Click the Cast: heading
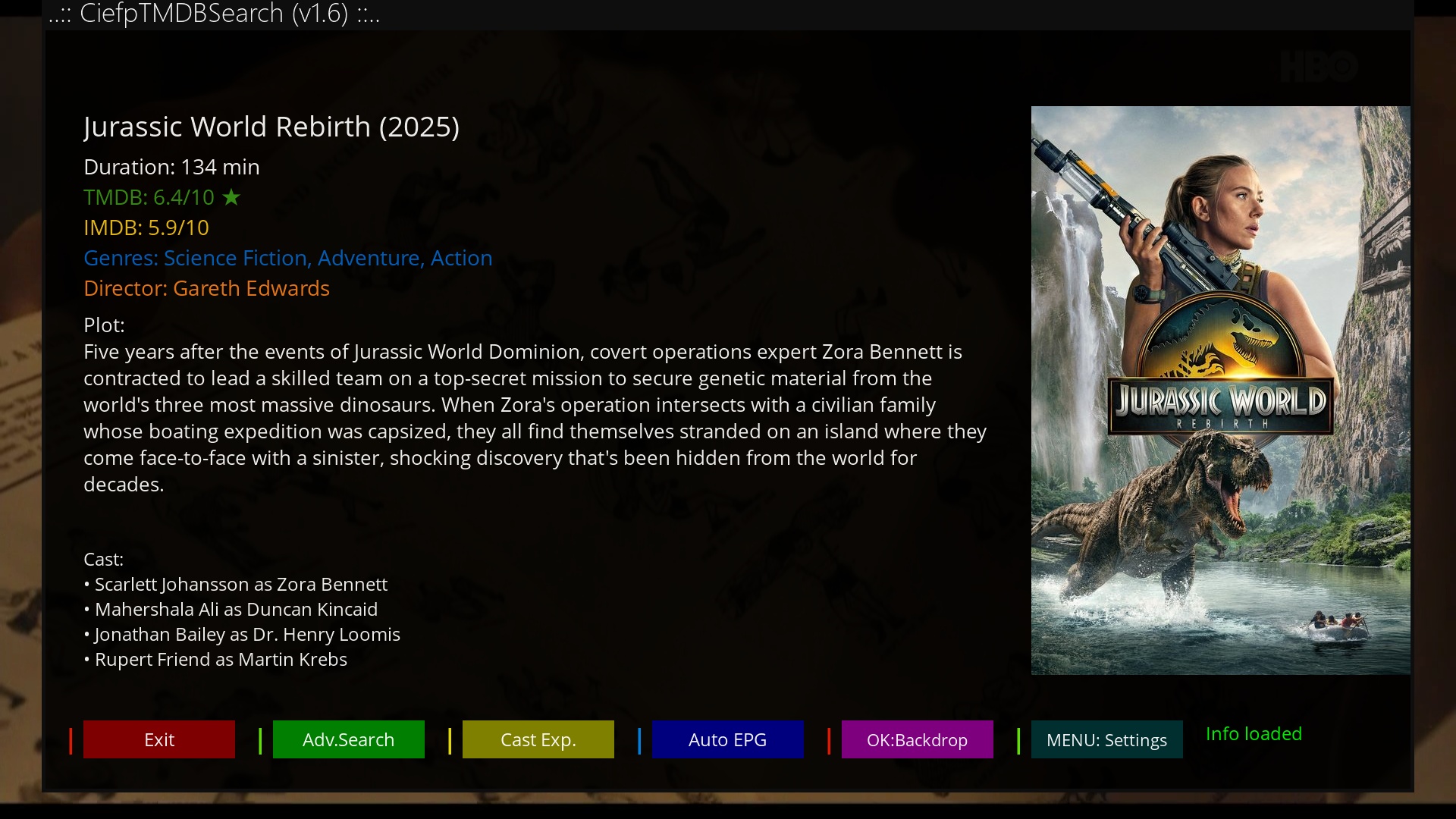The image size is (1456, 819). coord(104,559)
